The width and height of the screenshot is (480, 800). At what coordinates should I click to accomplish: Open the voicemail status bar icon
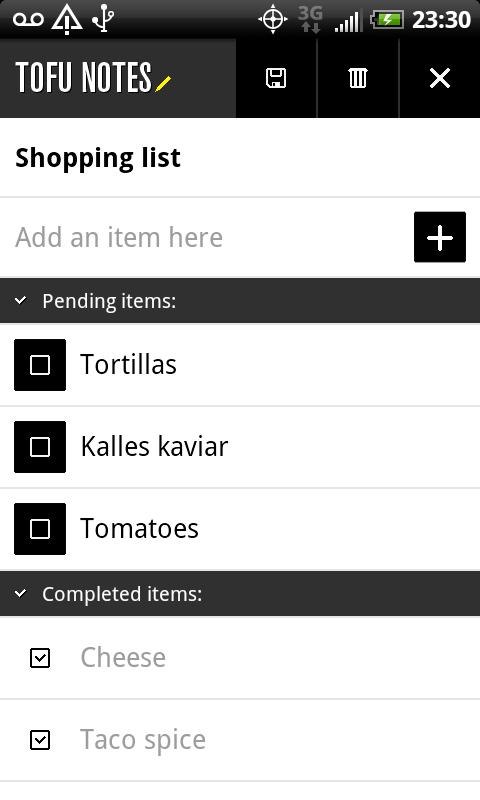[x=28, y=19]
